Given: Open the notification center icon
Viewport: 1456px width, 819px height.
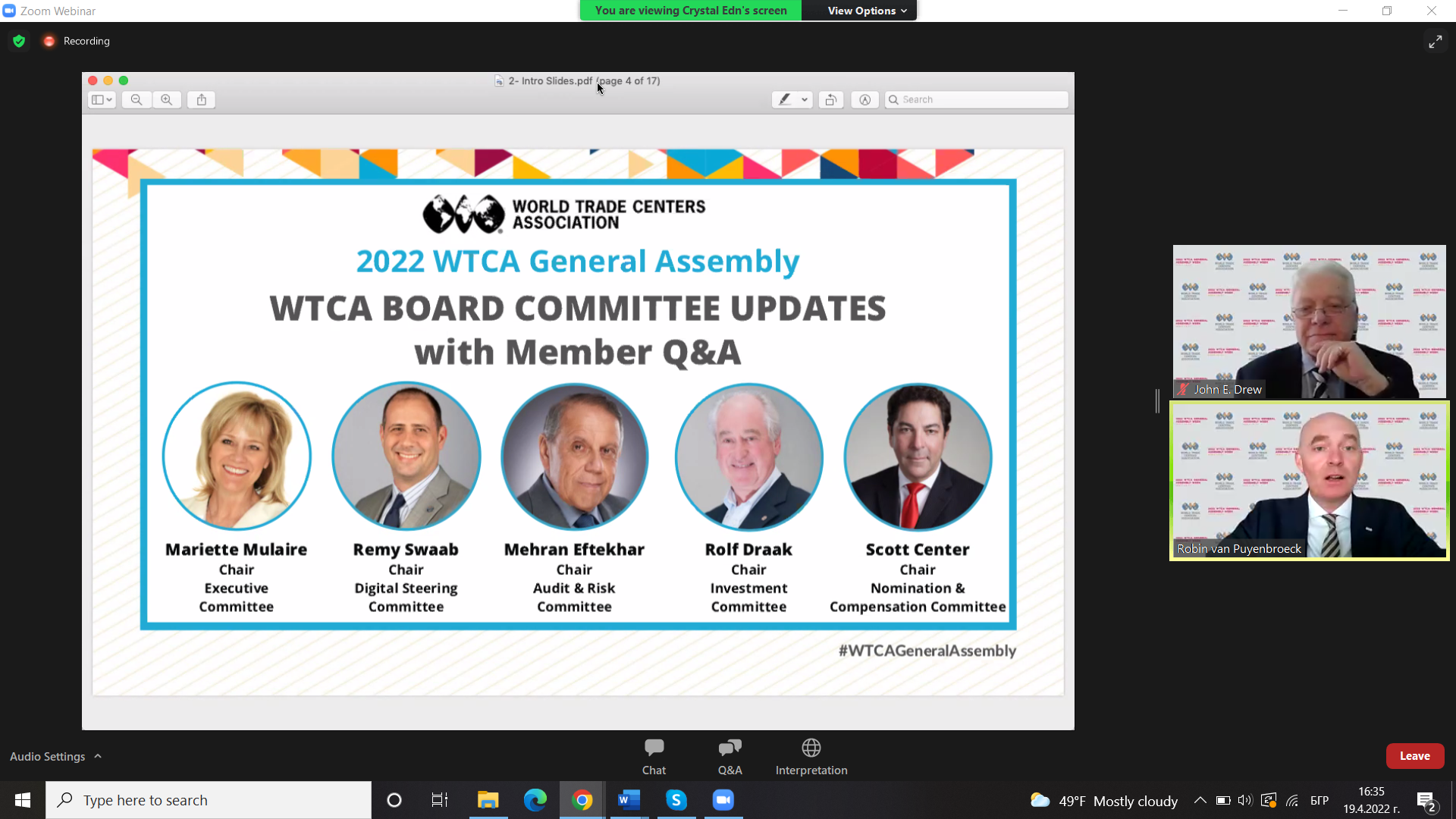Looking at the screenshot, I should (x=1426, y=800).
